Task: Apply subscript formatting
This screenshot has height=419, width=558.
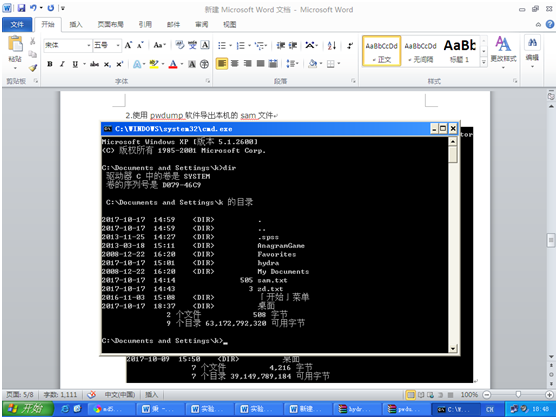Action: (x=107, y=64)
